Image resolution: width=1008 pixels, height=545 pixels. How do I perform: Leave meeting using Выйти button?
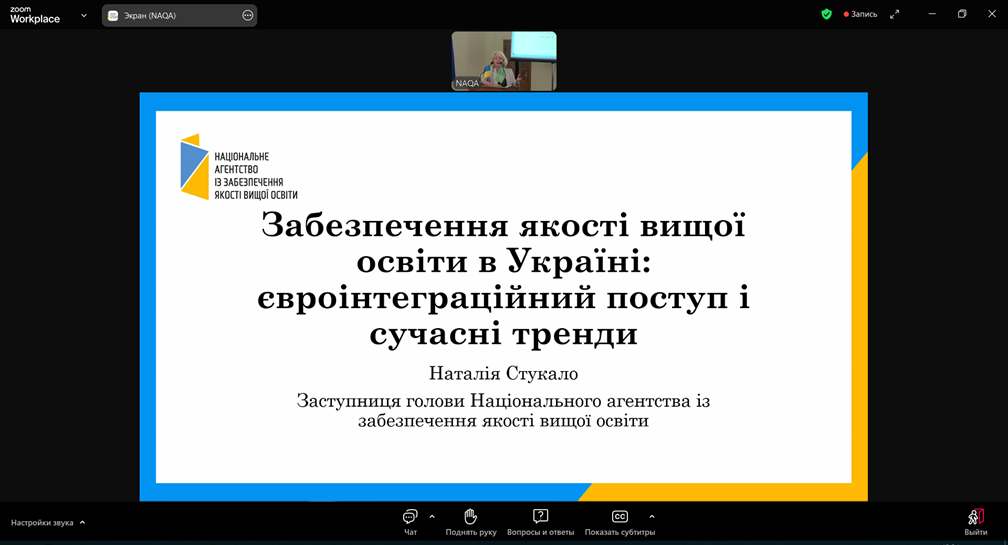(x=975, y=522)
